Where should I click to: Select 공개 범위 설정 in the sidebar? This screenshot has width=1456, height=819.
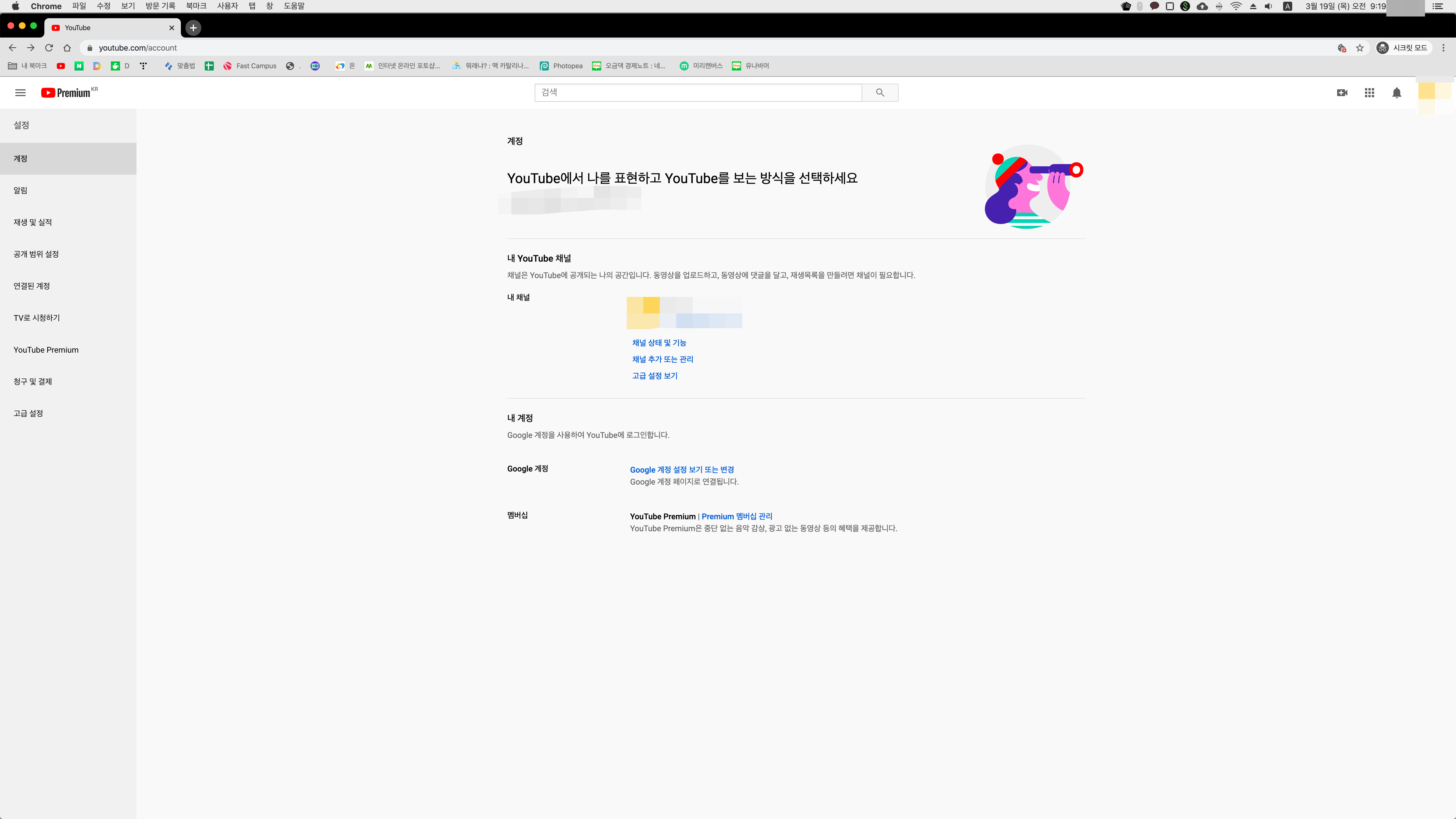click(68, 254)
